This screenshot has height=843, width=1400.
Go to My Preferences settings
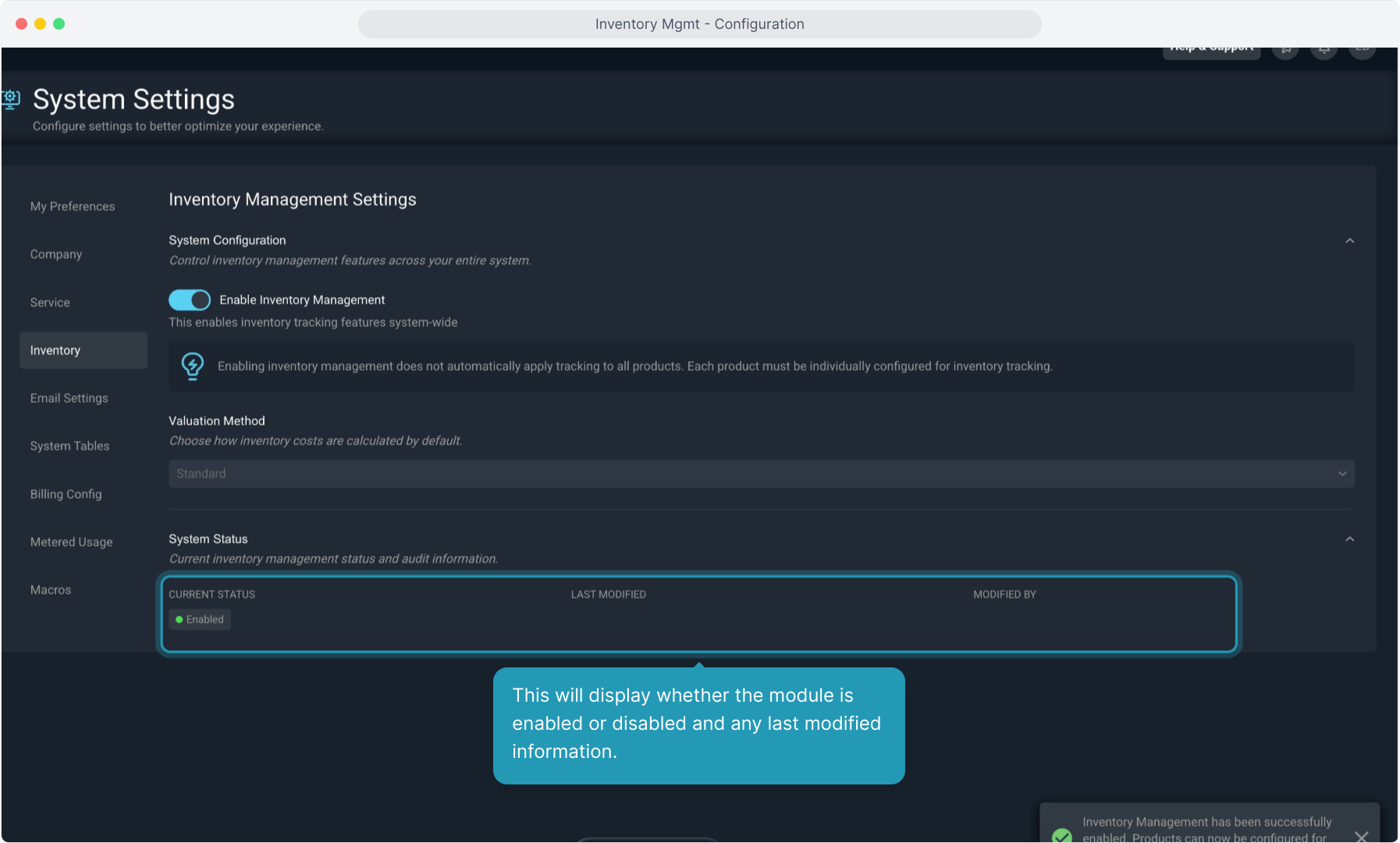click(x=73, y=206)
